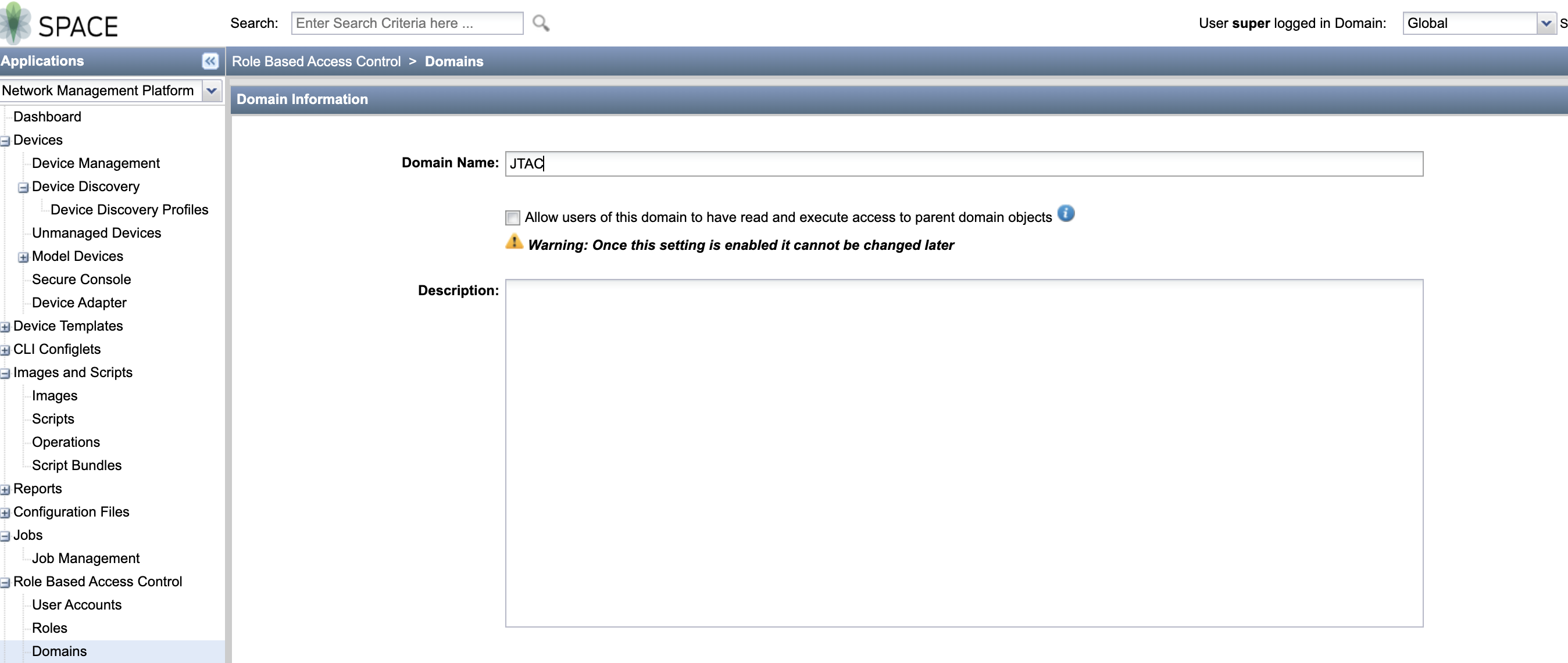
Task: Collapse the Devices tree node
Action: tap(5, 141)
